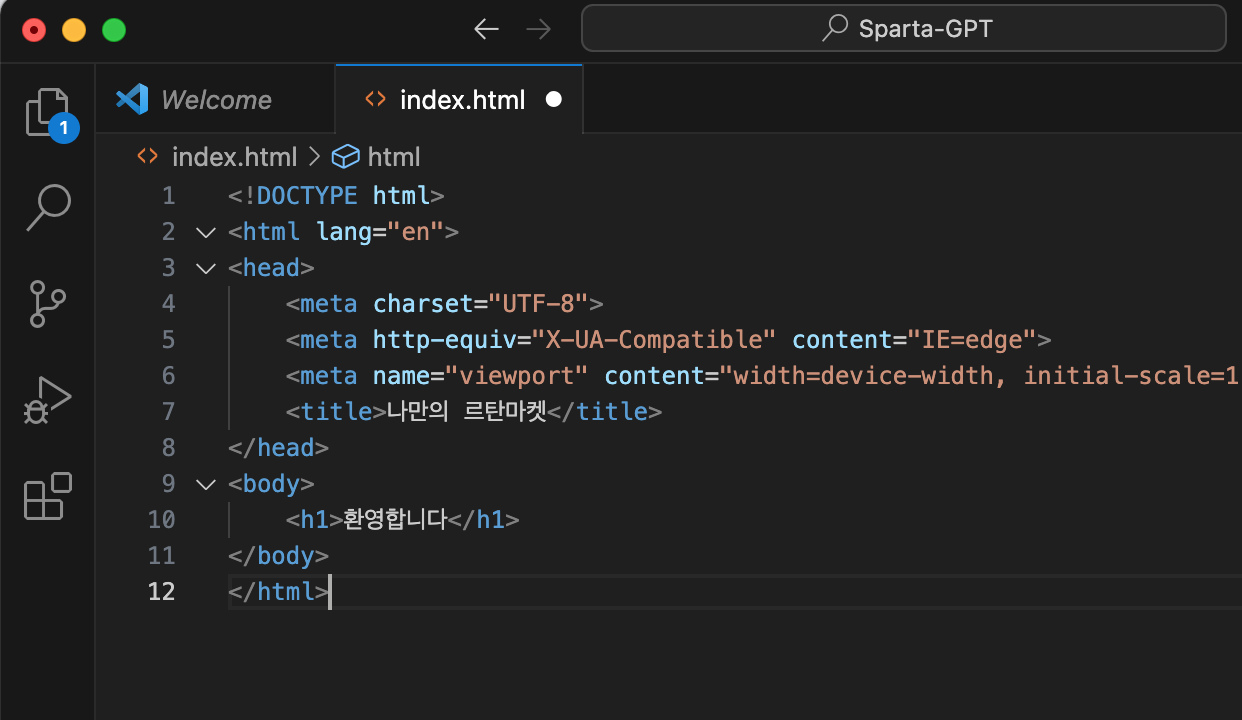The image size is (1242, 720).
Task: Click the h1 text 환영합니다
Action: tap(395, 519)
